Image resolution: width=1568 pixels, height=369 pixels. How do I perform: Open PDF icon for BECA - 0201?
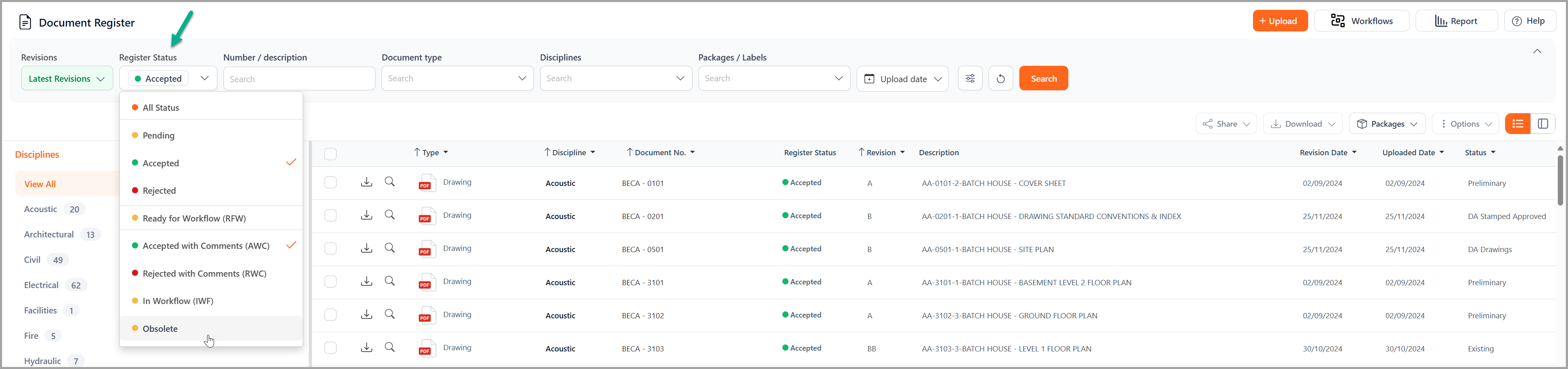point(427,215)
